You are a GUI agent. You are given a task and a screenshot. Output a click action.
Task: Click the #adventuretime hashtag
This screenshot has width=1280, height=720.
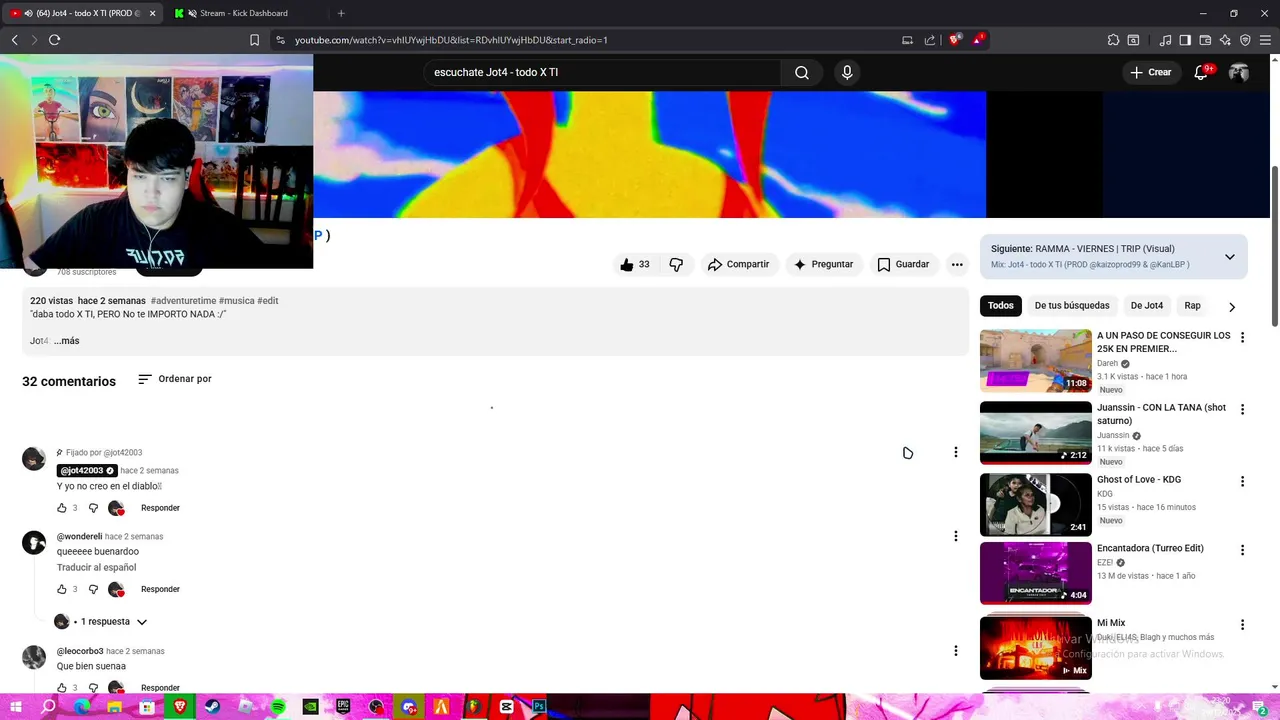(183, 301)
